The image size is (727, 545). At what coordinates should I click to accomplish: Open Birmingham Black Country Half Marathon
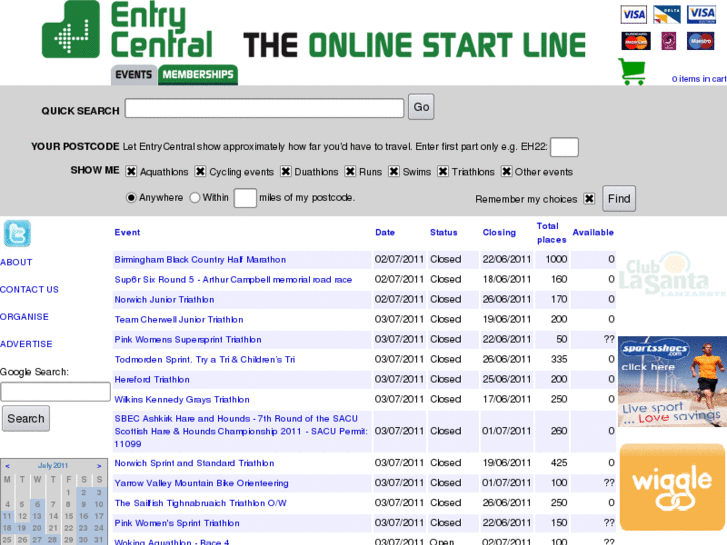(x=200, y=260)
